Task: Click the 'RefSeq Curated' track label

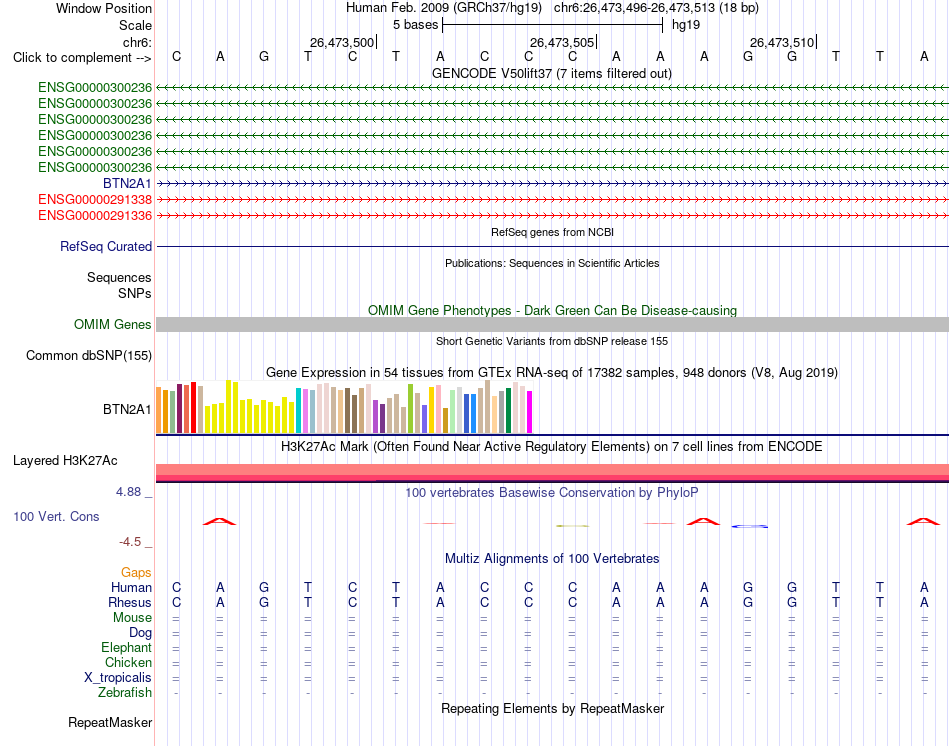Action: [106, 247]
